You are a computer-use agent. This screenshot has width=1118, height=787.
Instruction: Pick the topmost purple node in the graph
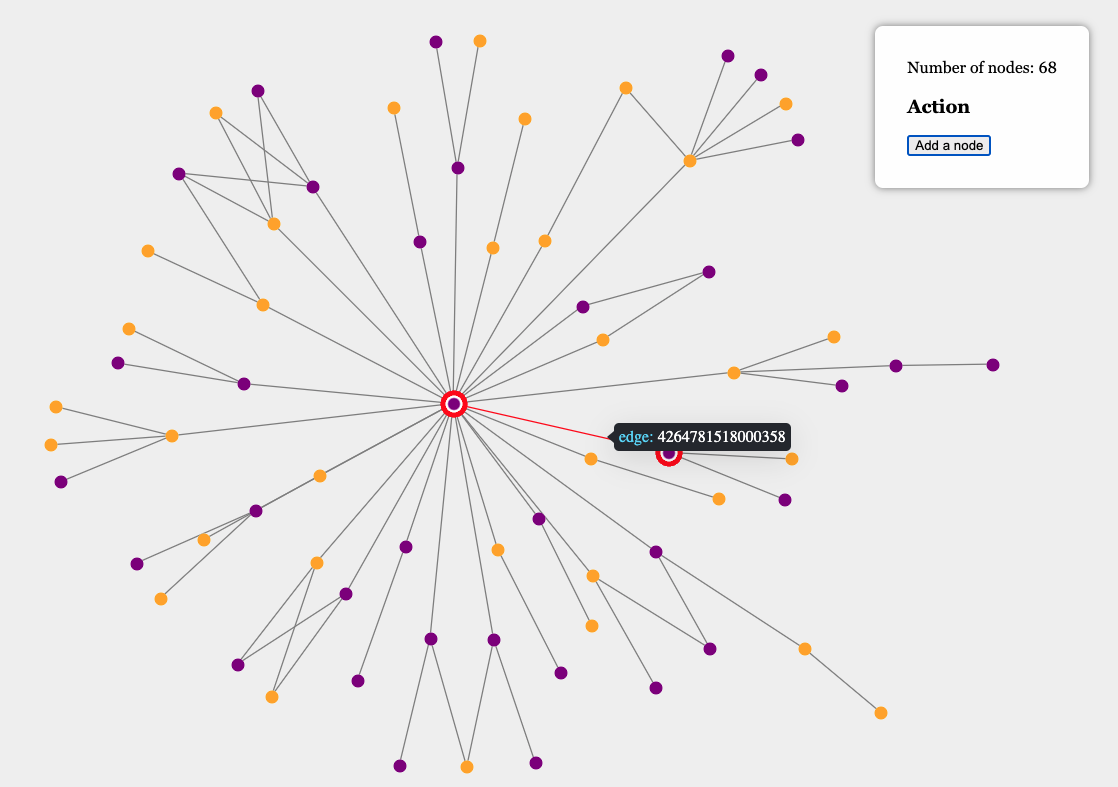click(436, 42)
